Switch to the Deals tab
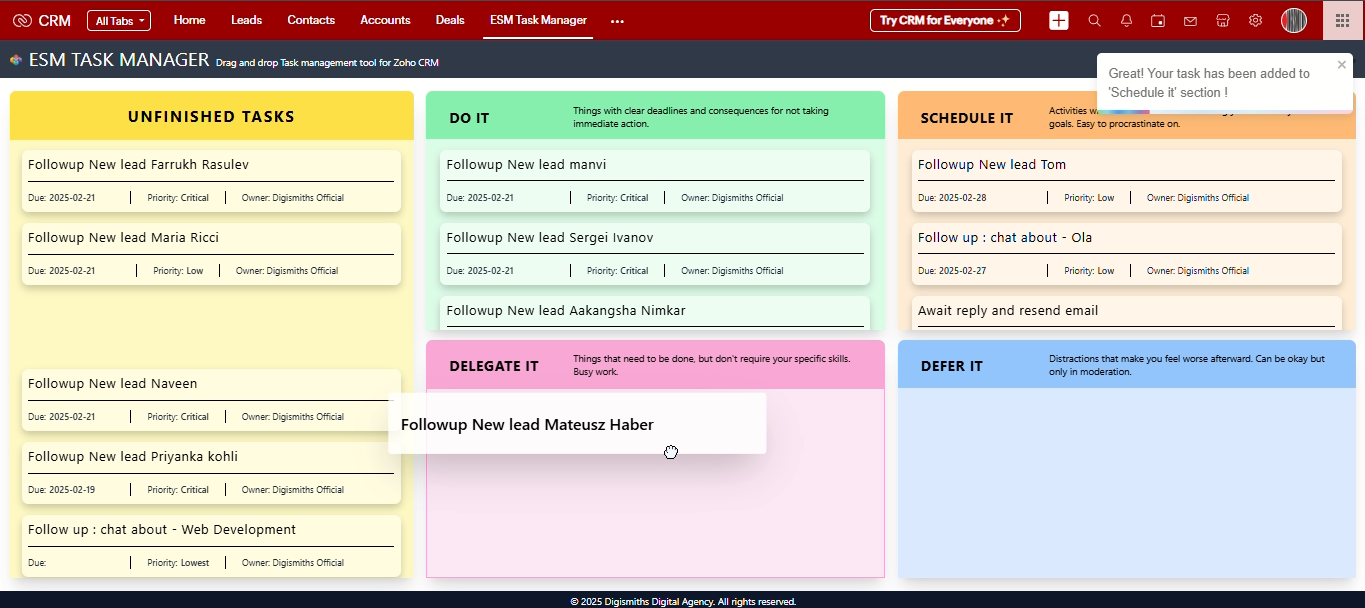 (450, 20)
